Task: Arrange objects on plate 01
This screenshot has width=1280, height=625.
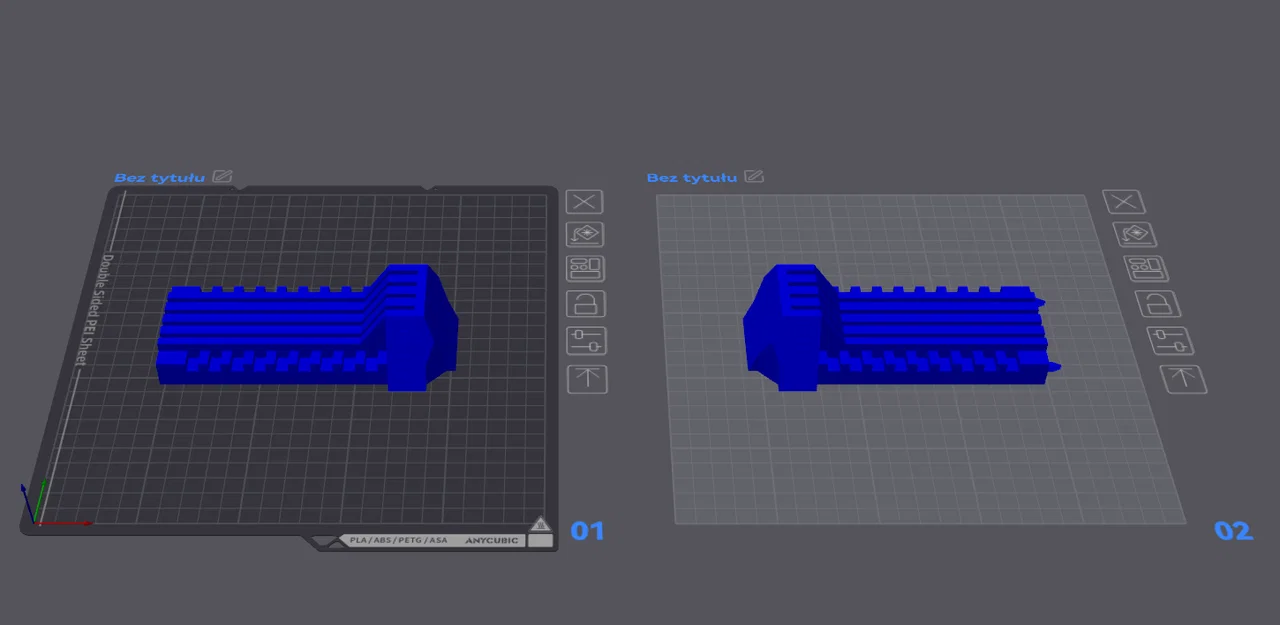Action: click(585, 268)
